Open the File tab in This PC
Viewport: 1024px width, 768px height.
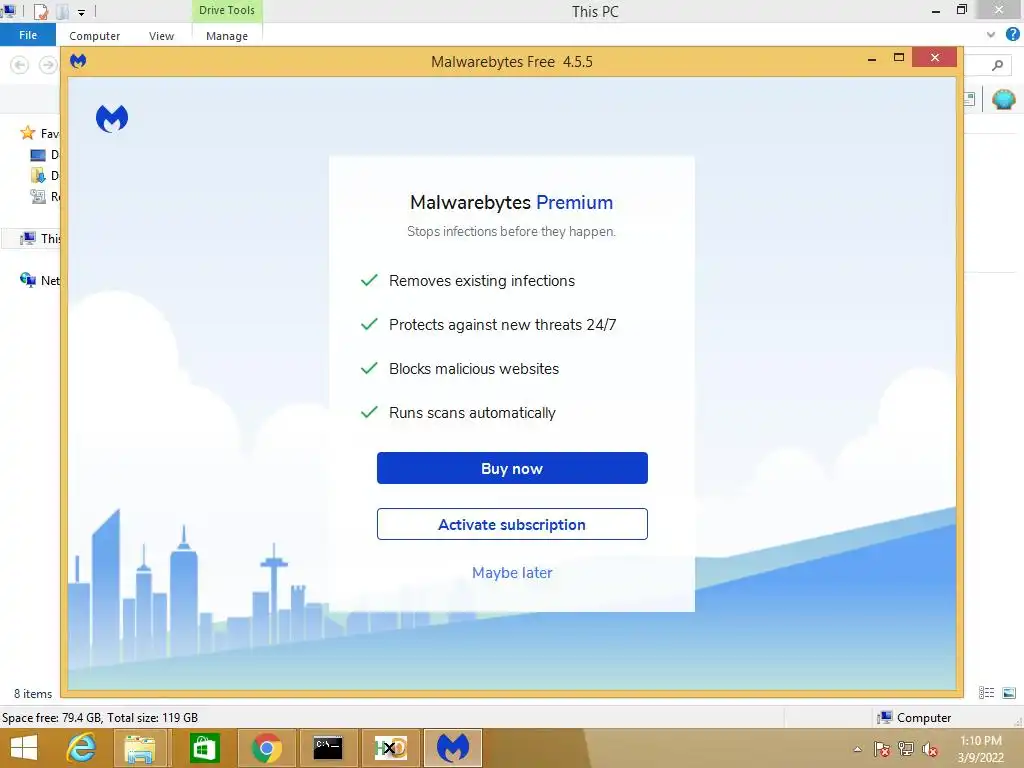(x=27, y=35)
